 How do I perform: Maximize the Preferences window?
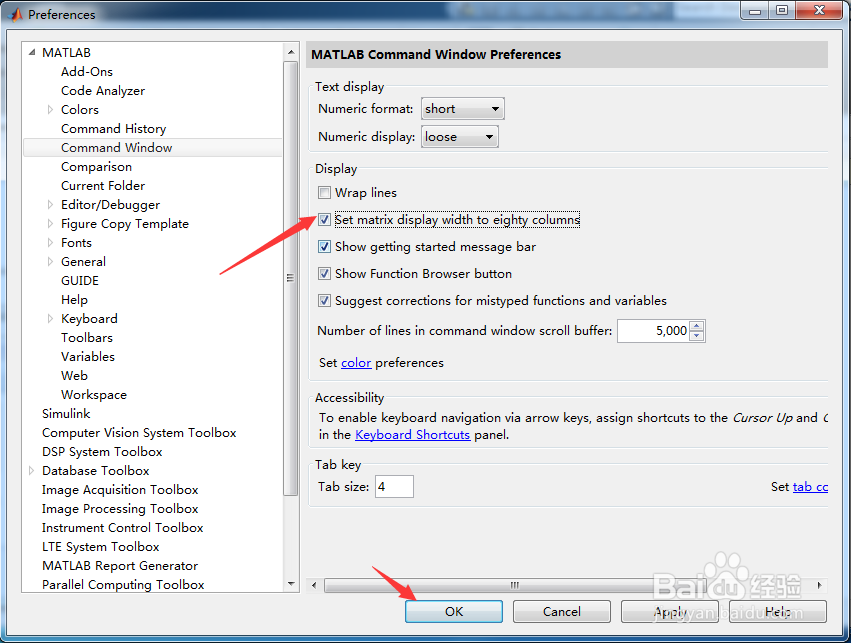[x=782, y=10]
